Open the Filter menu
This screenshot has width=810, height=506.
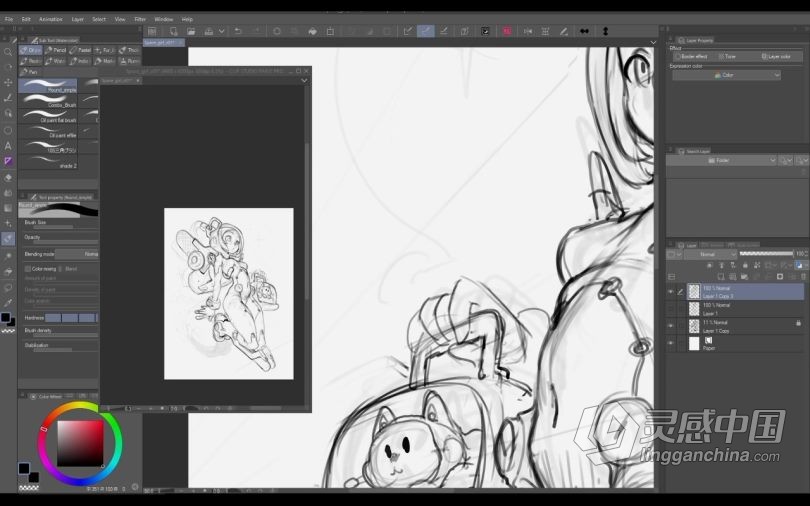140,19
